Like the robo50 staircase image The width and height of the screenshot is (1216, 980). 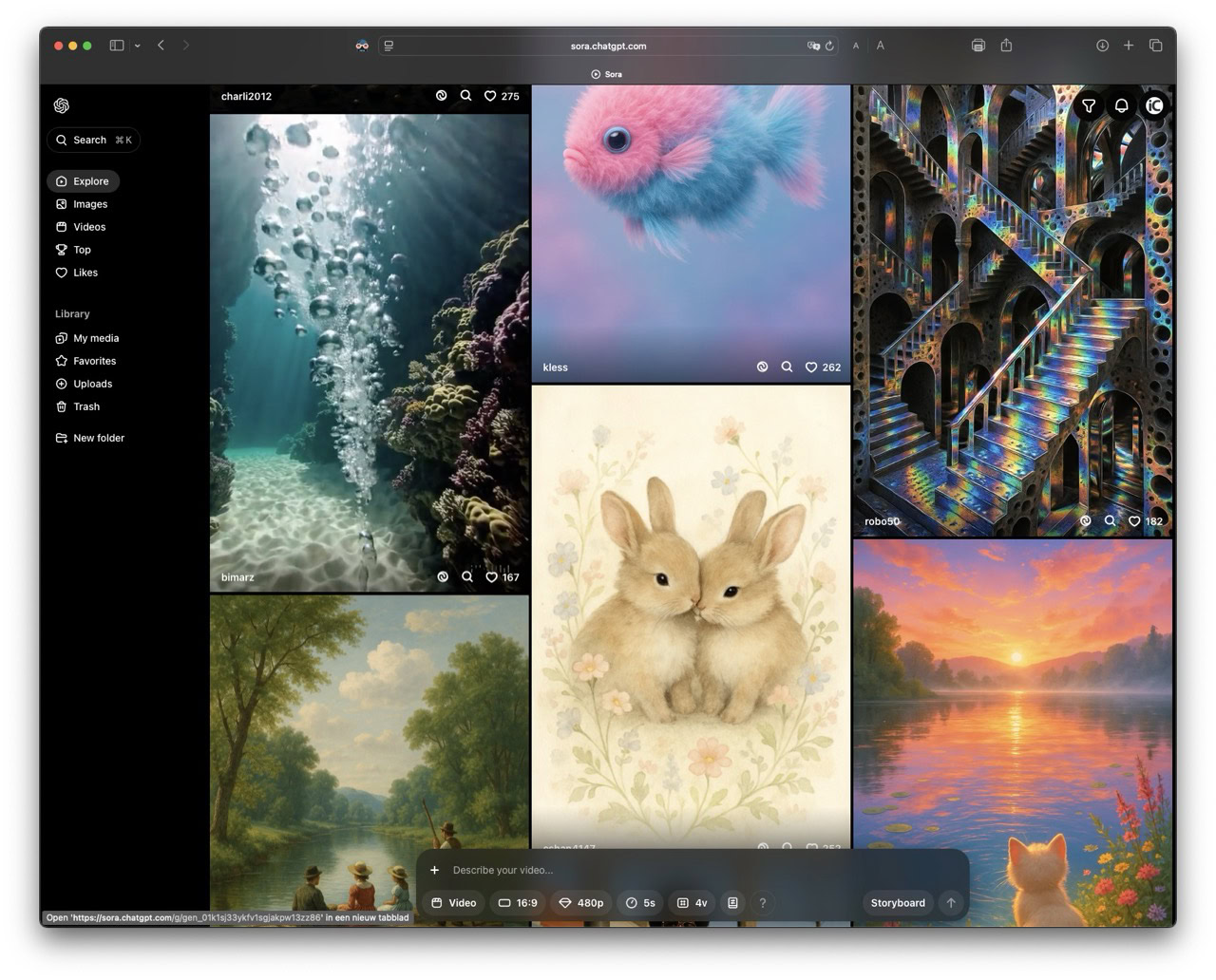point(1134,520)
